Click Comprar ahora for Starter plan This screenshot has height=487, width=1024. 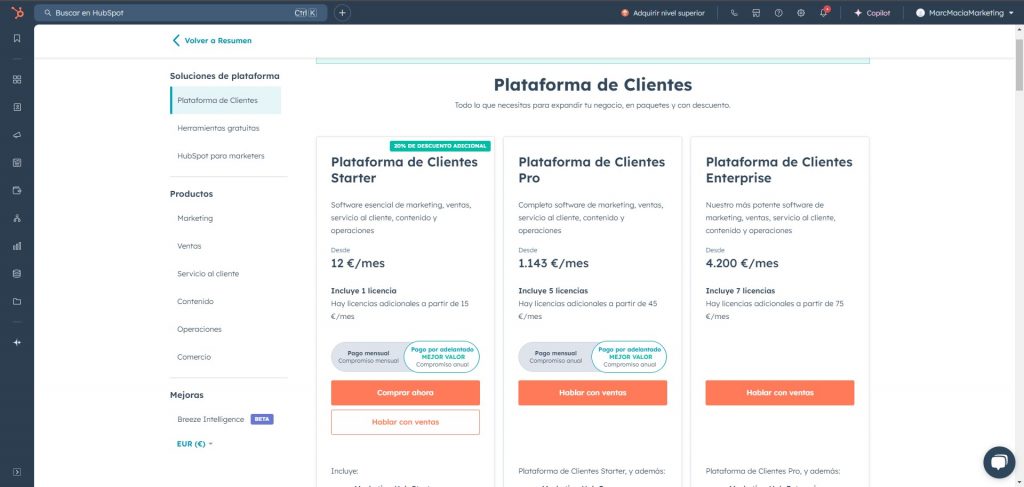[405, 393]
